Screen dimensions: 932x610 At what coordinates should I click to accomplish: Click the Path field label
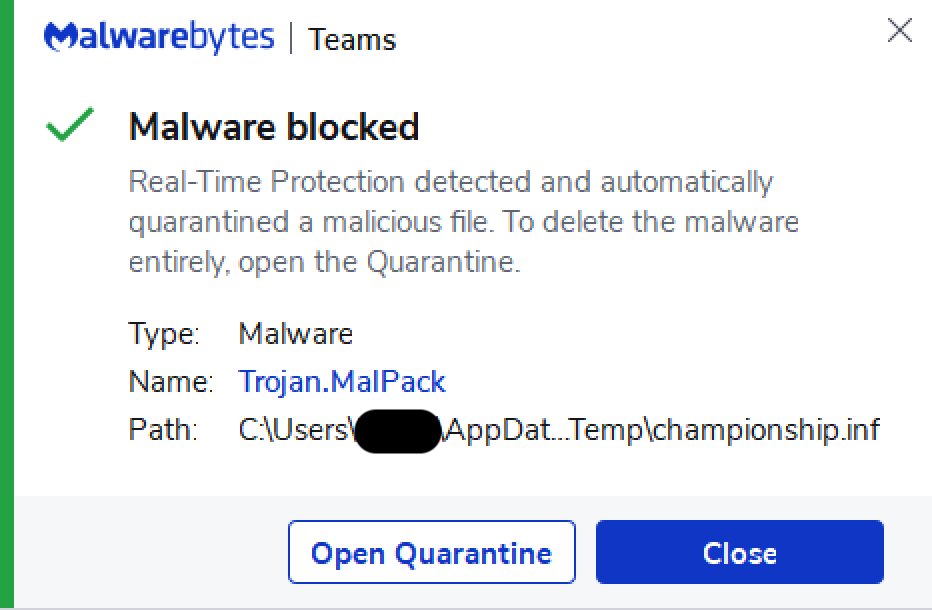[x=164, y=430]
